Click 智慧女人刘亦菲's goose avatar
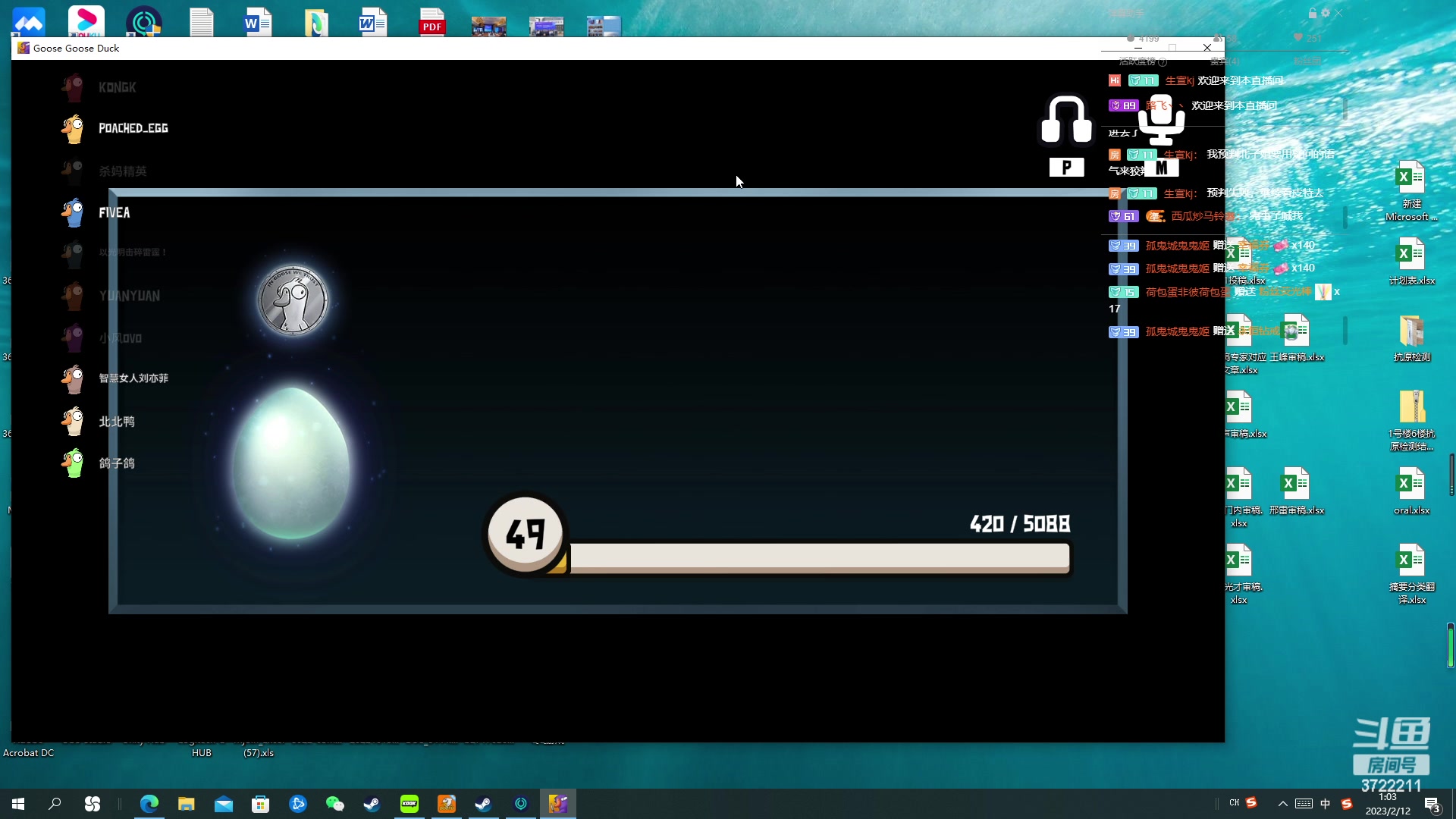 (x=73, y=379)
